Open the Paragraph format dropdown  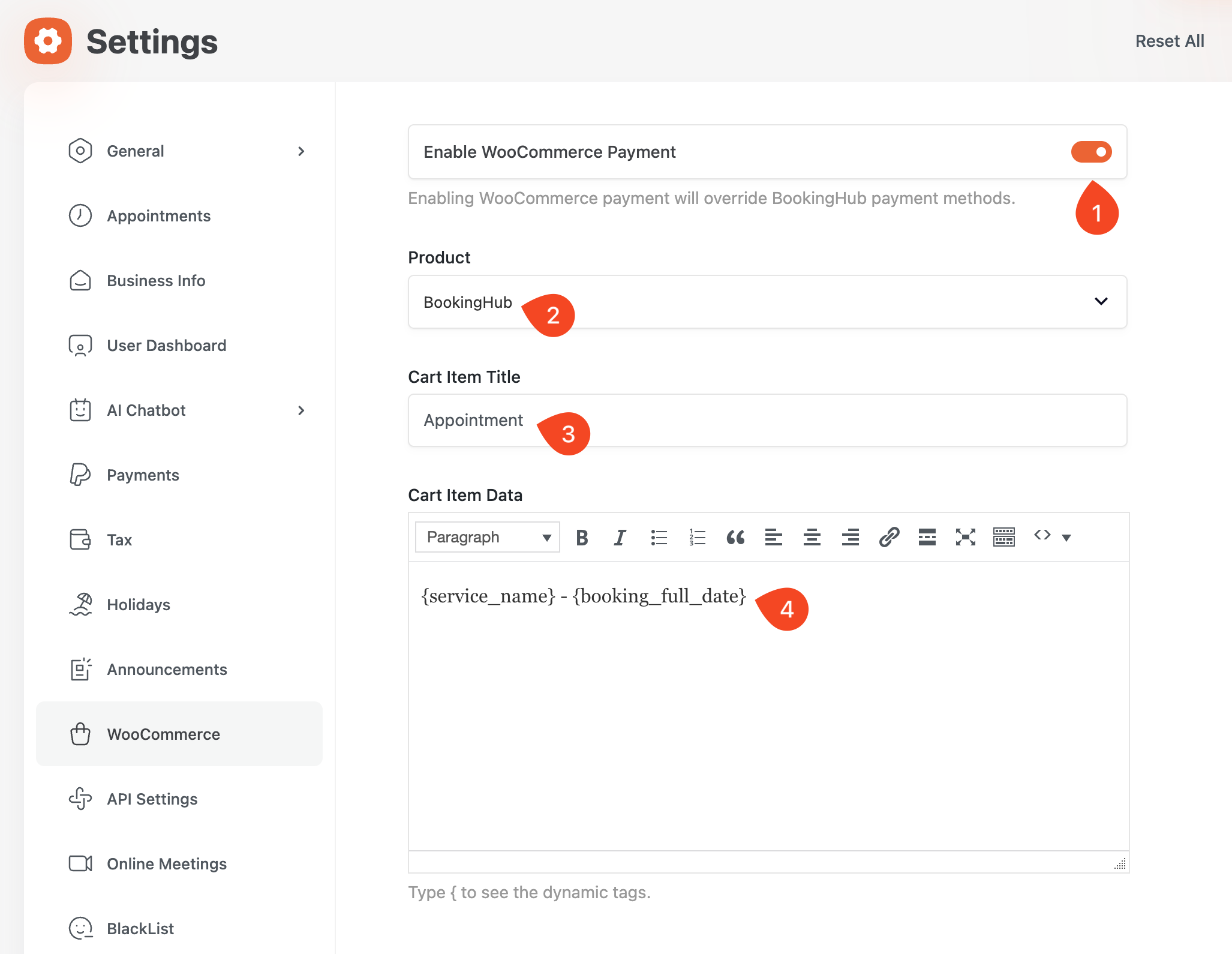487,537
